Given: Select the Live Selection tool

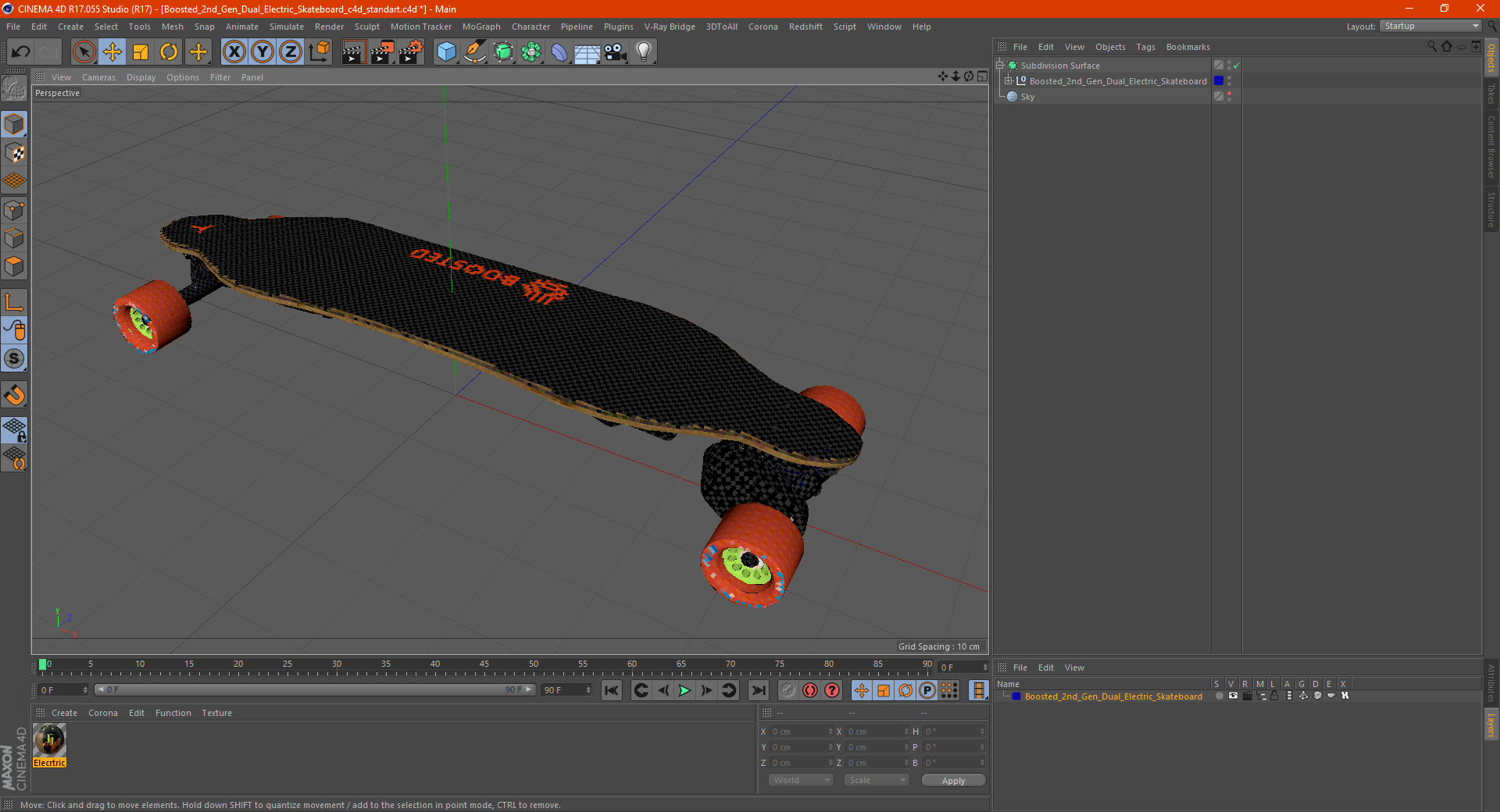Looking at the screenshot, I should [84, 52].
